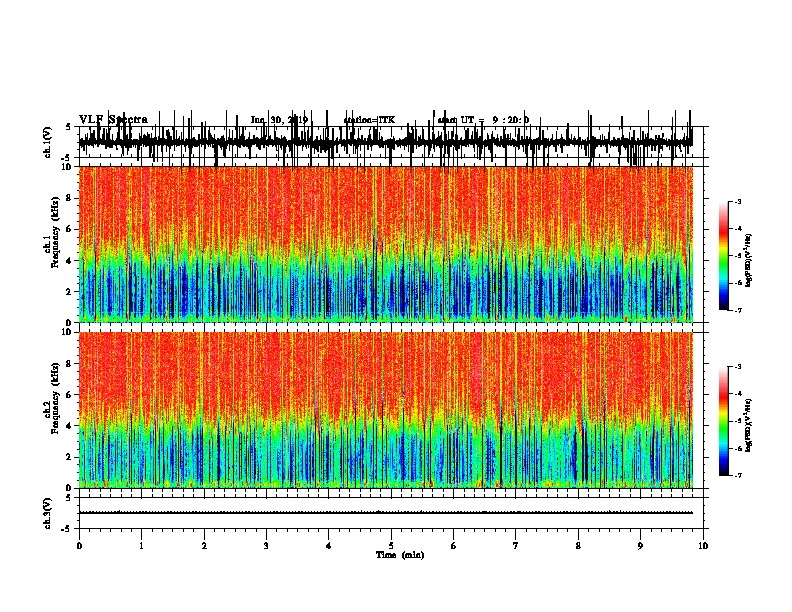Click the ch.1 colorbar gradient
This screenshot has width=792, height=612.
[x=724, y=256]
